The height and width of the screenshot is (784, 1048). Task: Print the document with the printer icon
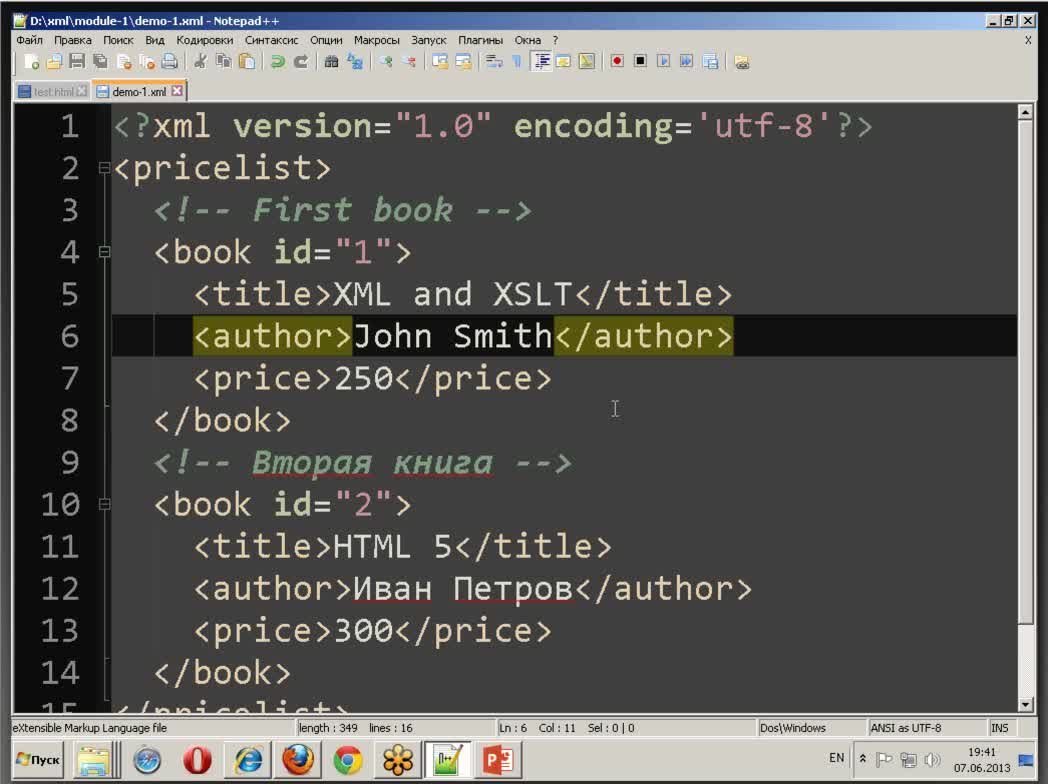[170, 62]
